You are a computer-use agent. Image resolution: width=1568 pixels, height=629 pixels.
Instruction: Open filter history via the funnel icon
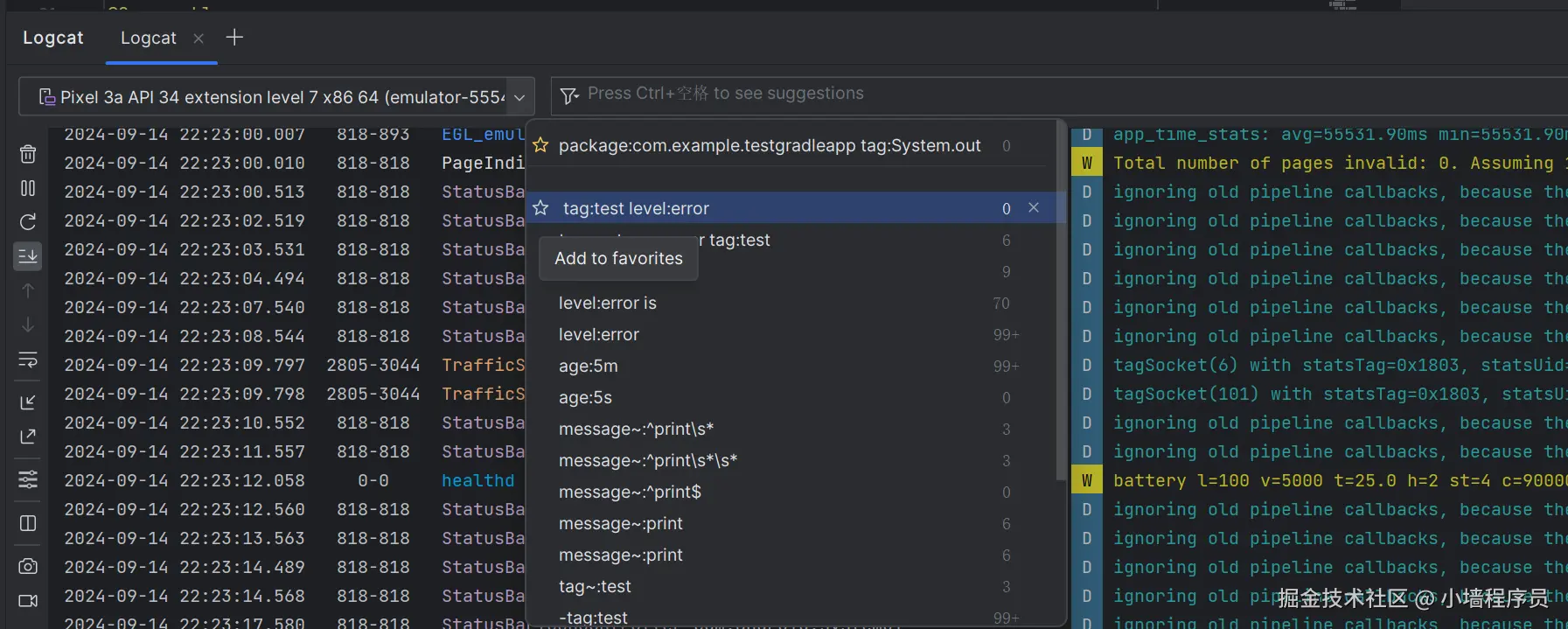tap(569, 95)
